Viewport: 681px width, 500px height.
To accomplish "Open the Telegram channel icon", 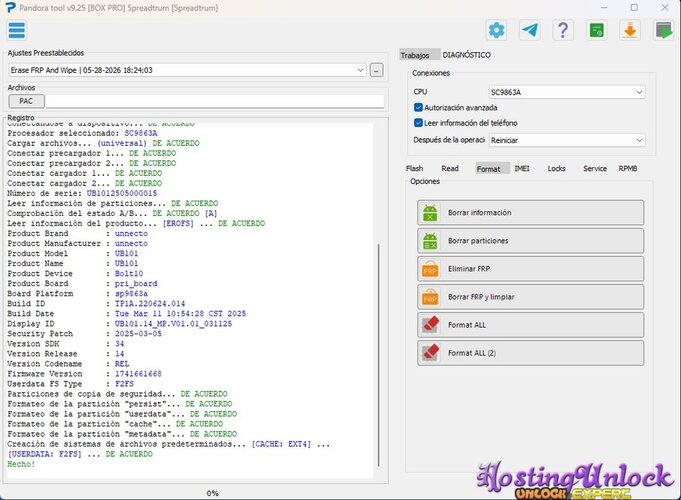I will pos(530,30).
